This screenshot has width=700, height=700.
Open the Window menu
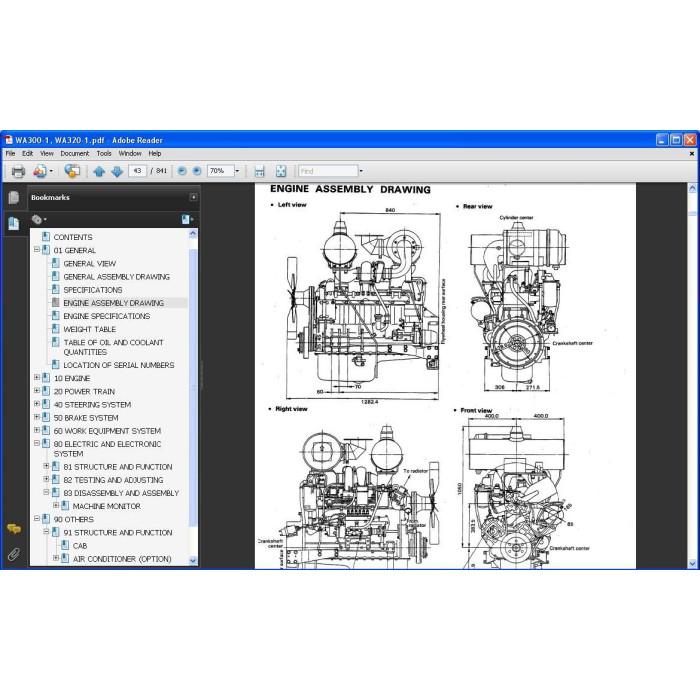coord(130,153)
